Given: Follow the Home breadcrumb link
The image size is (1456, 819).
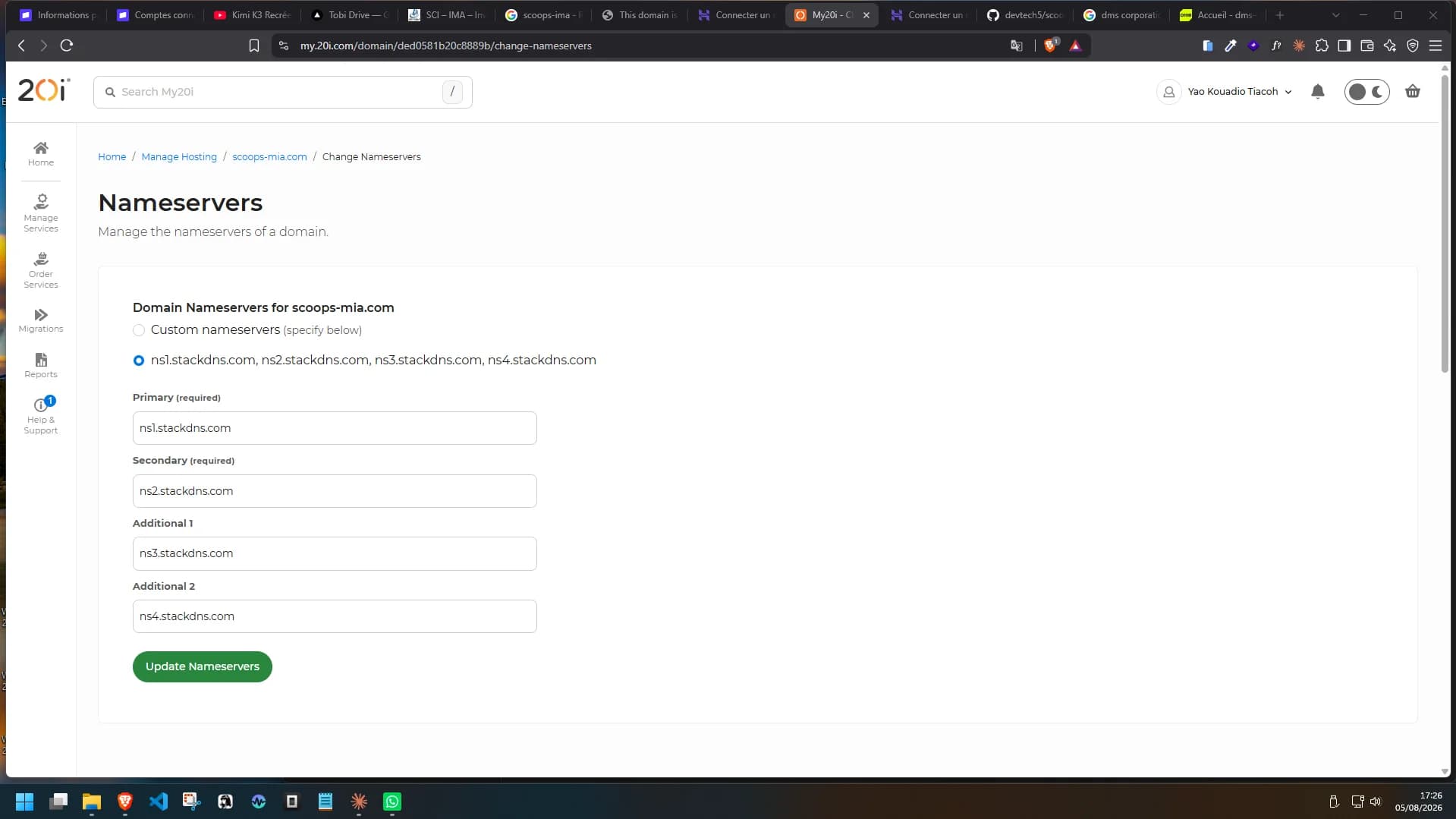Looking at the screenshot, I should pyautogui.click(x=112, y=157).
